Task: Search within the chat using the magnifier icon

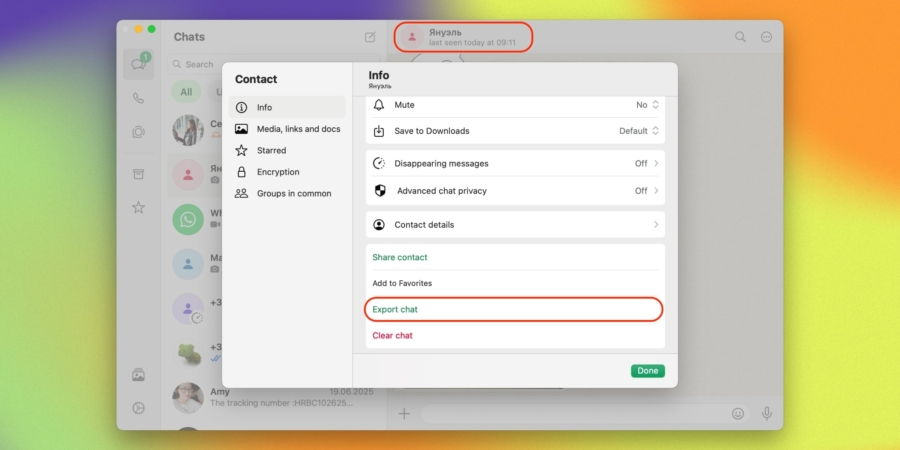Action: click(740, 37)
